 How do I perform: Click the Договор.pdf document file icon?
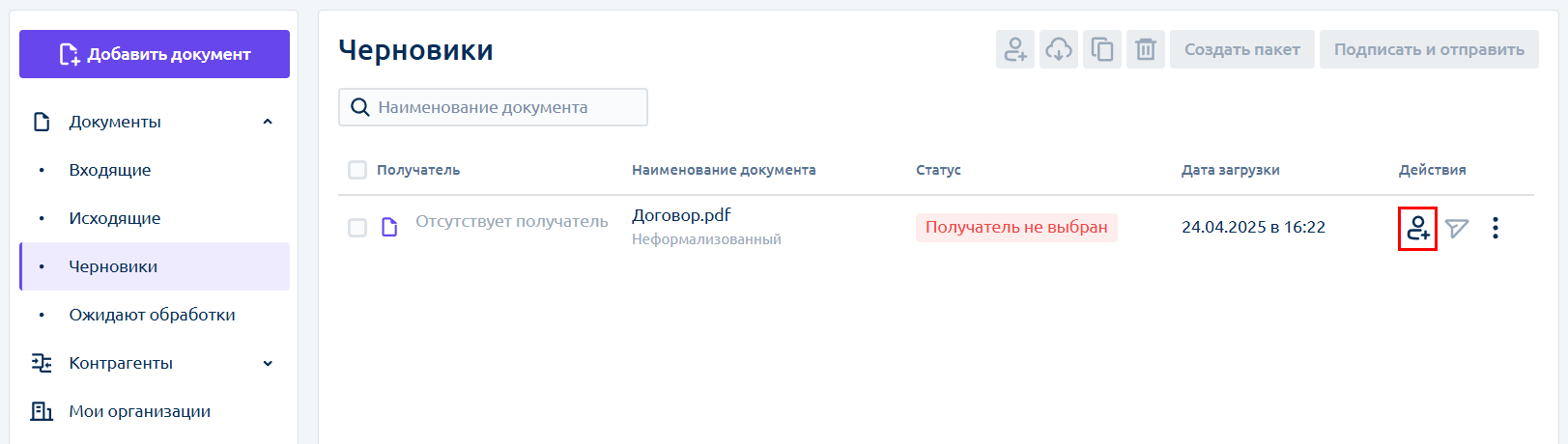(x=390, y=227)
